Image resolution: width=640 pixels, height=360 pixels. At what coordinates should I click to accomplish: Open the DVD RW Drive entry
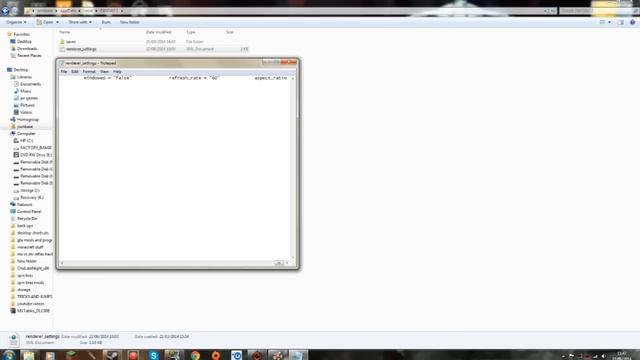click(x=36, y=155)
